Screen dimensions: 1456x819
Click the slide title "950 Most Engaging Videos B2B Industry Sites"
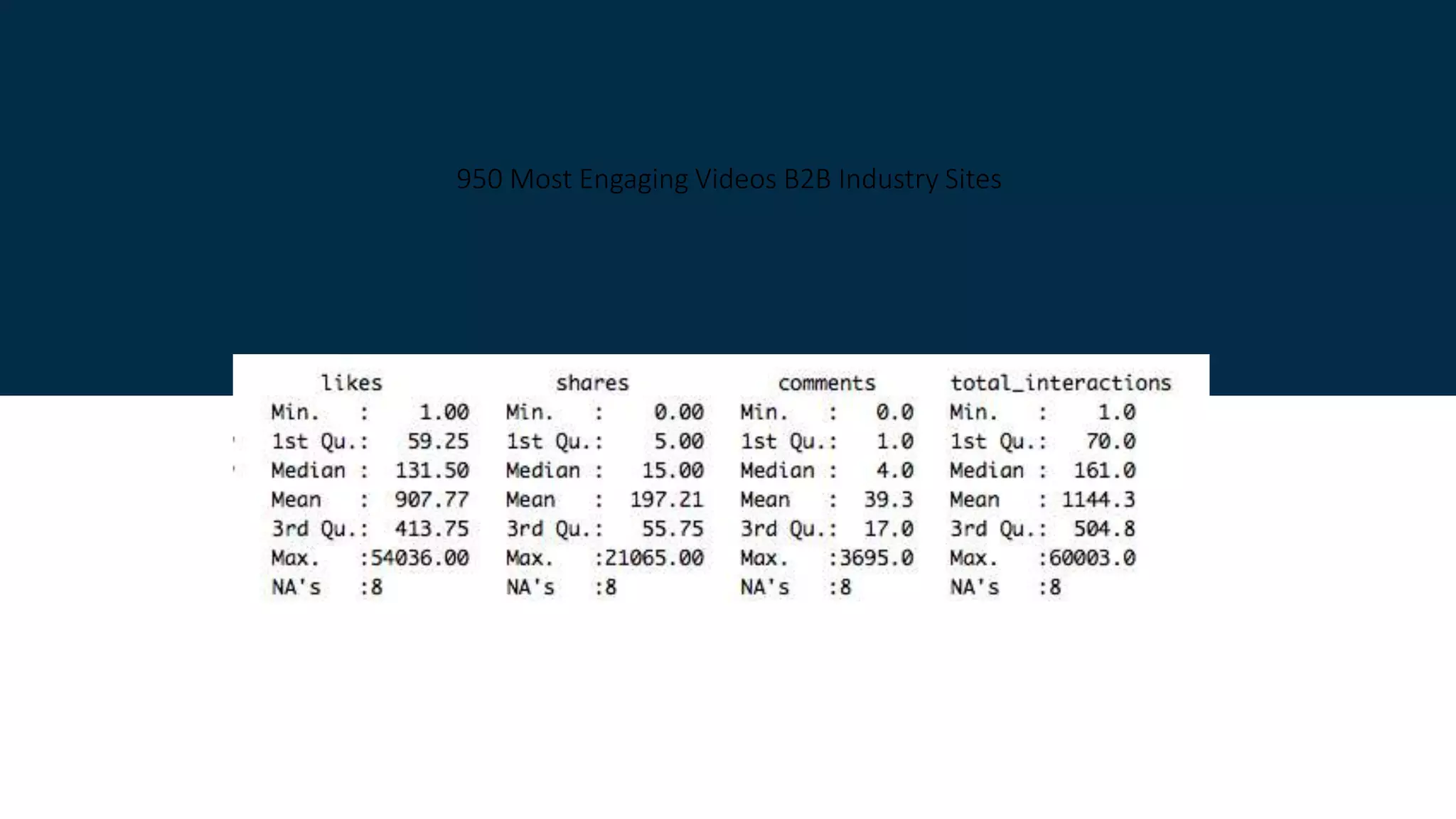point(729,179)
